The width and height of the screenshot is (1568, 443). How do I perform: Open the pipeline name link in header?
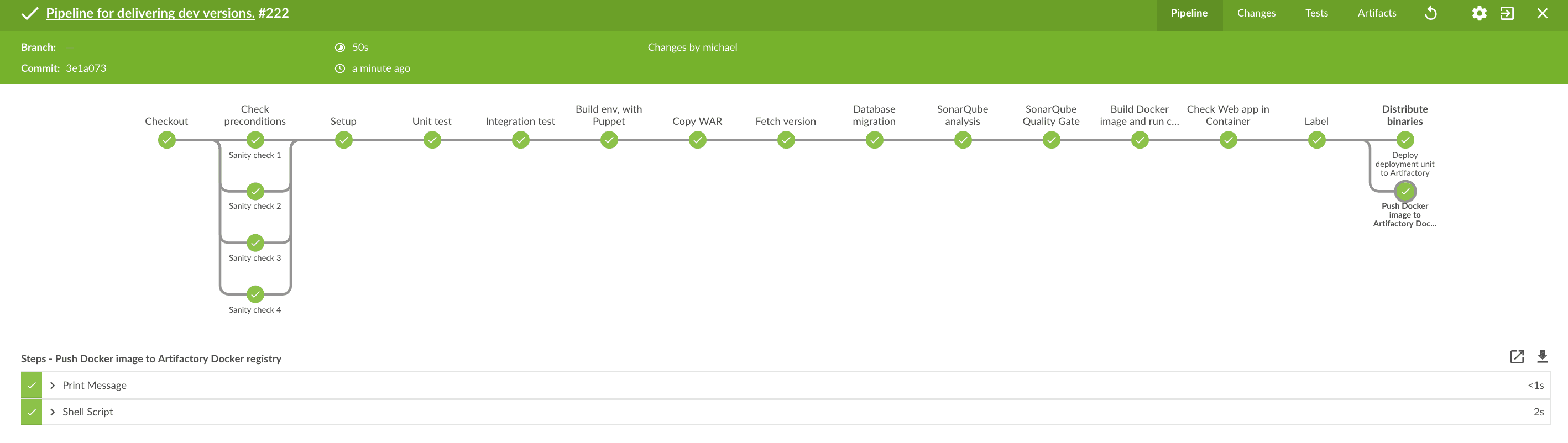pos(150,13)
